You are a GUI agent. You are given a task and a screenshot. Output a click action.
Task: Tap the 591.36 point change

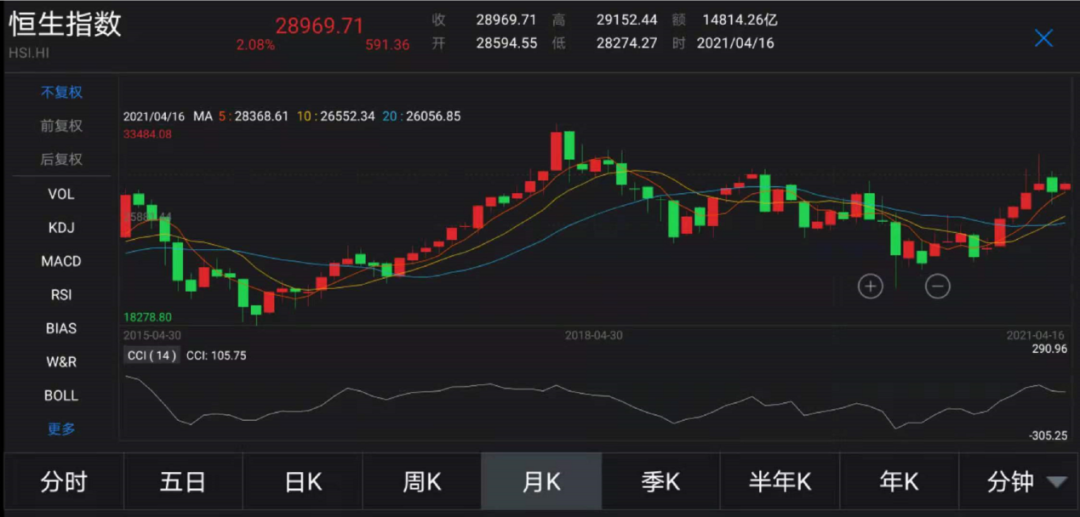click(387, 45)
